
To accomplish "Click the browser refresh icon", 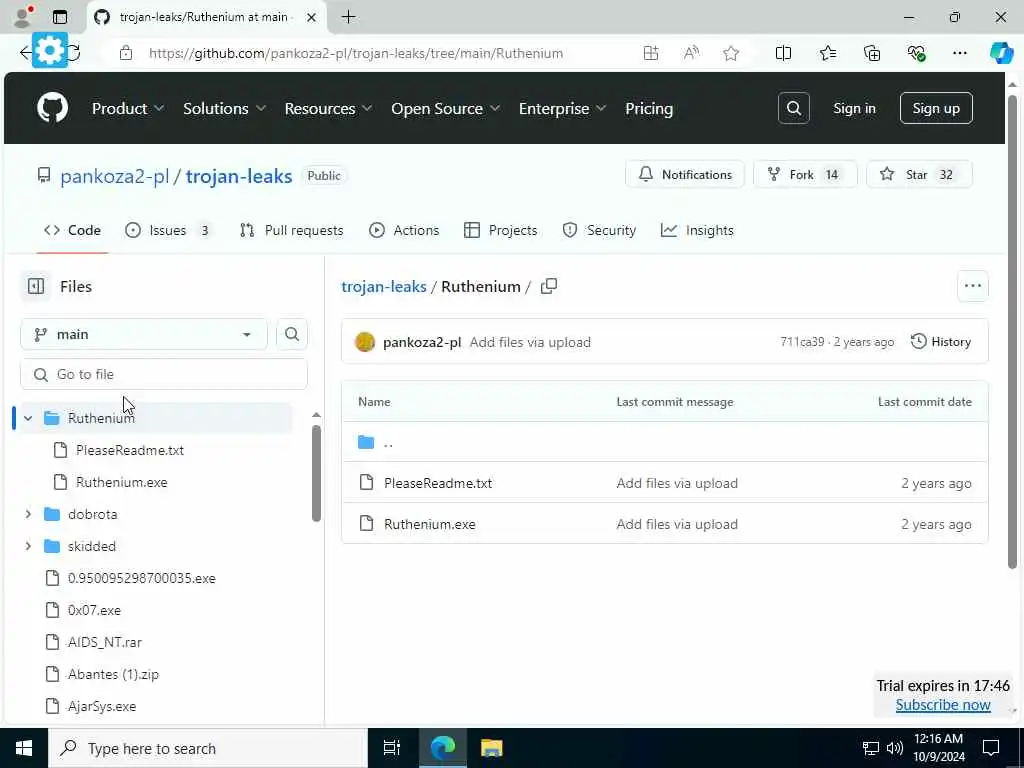I will click(x=73, y=53).
